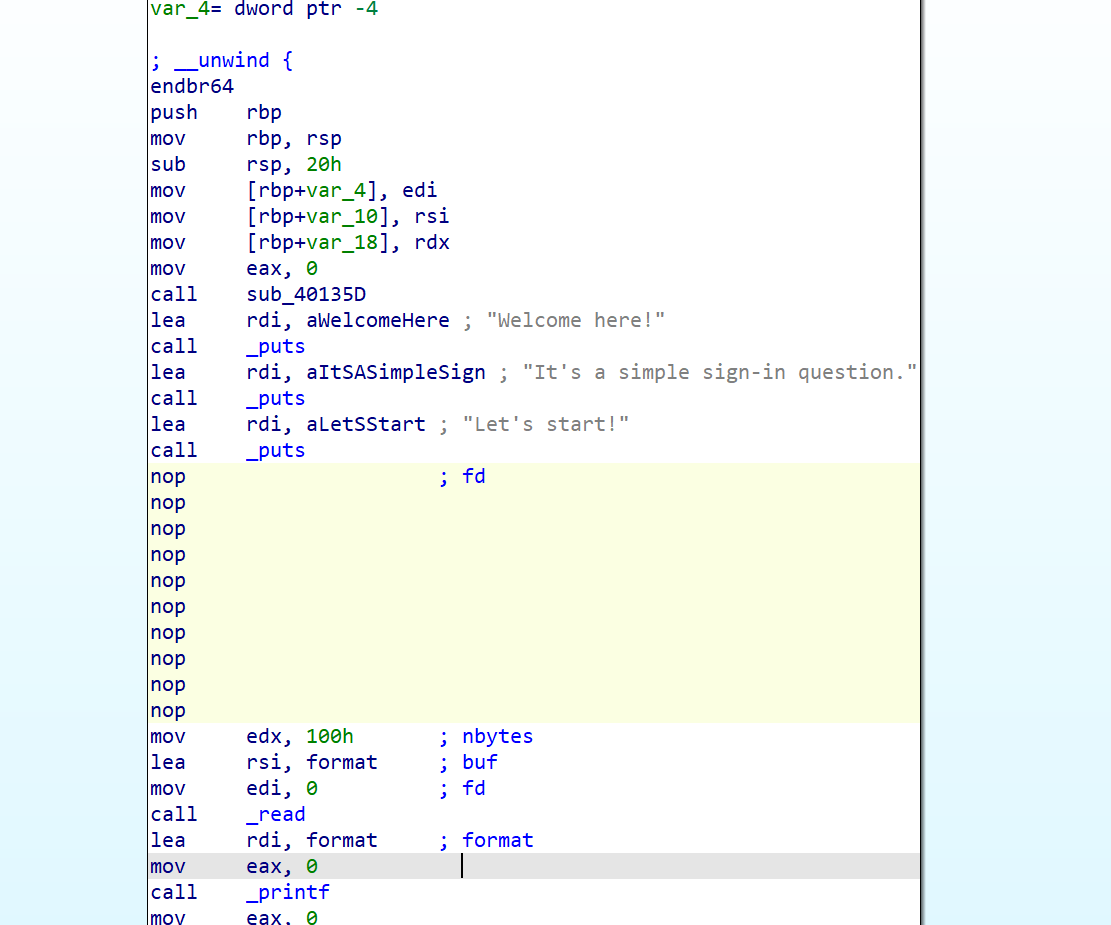Select the fd comment on the mov edi line
The image size is (1111, 925).
(x=473, y=789)
